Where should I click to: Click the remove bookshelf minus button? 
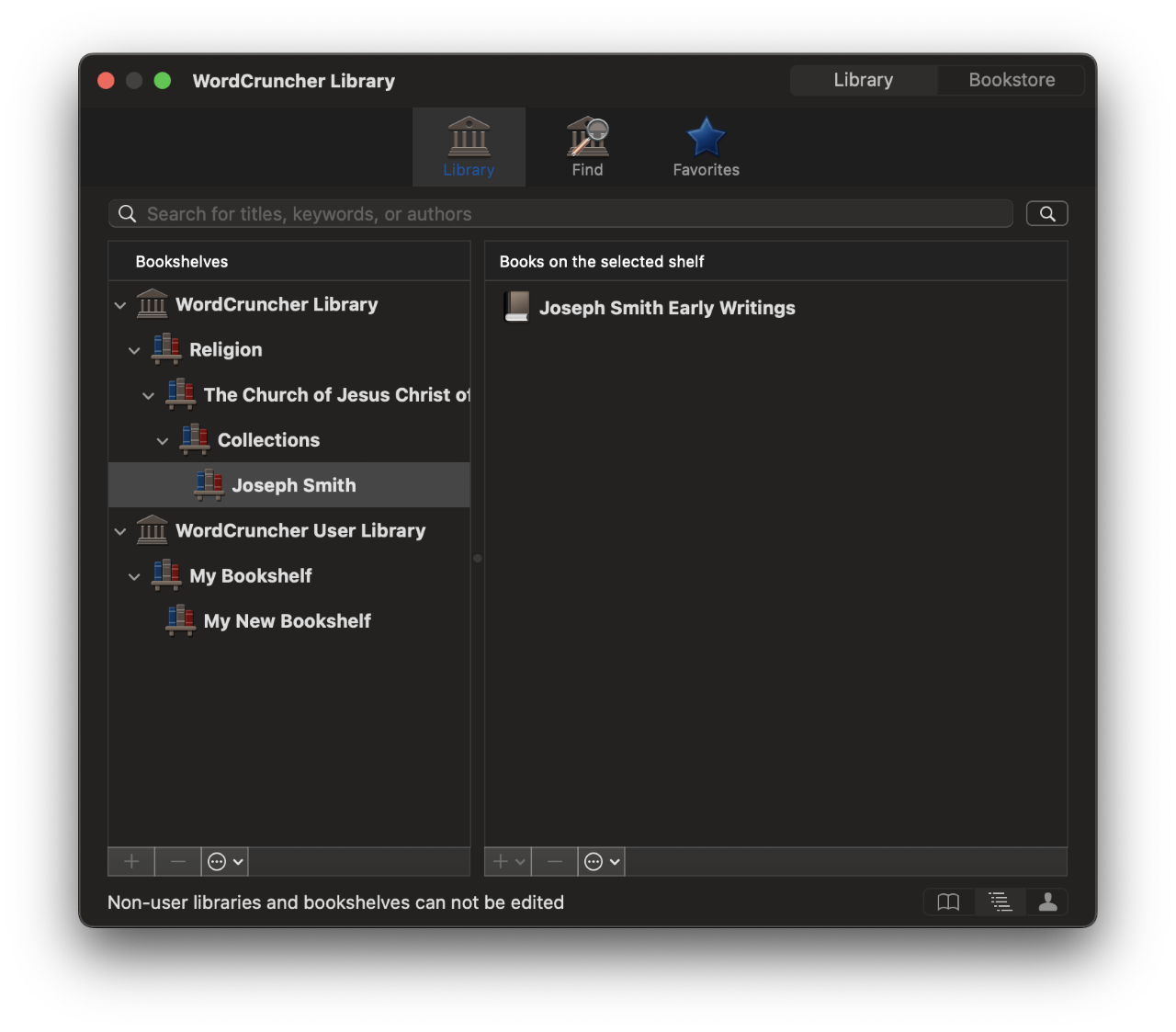click(x=178, y=861)
